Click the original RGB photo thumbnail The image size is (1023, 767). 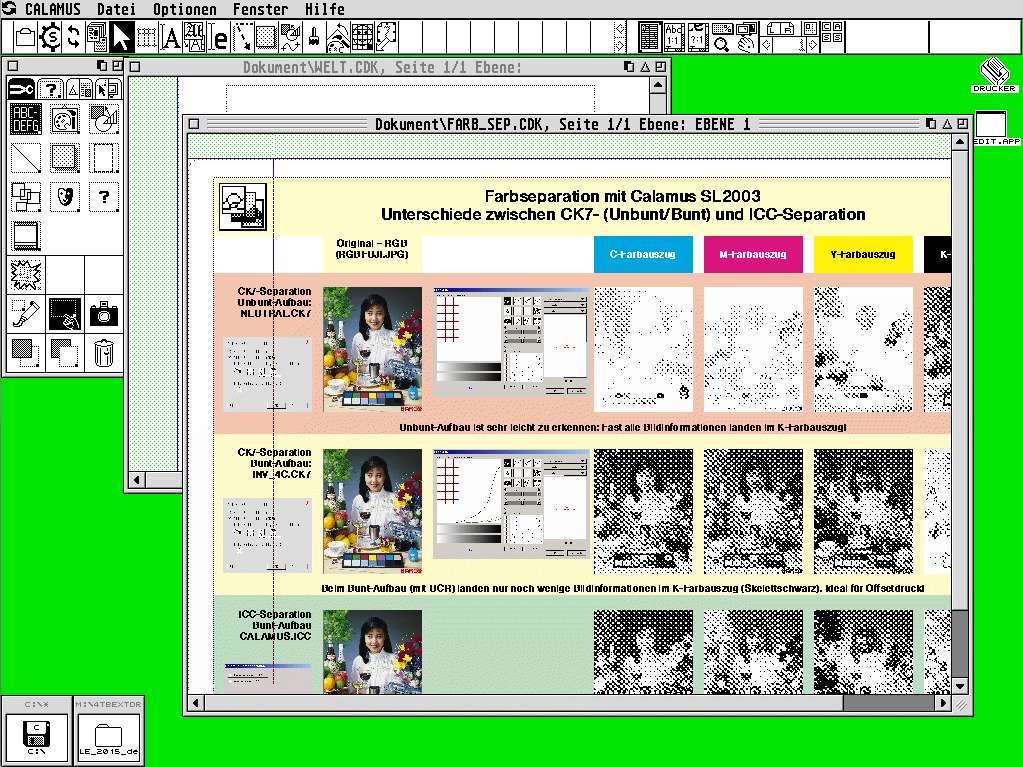(x=372, y=349)
